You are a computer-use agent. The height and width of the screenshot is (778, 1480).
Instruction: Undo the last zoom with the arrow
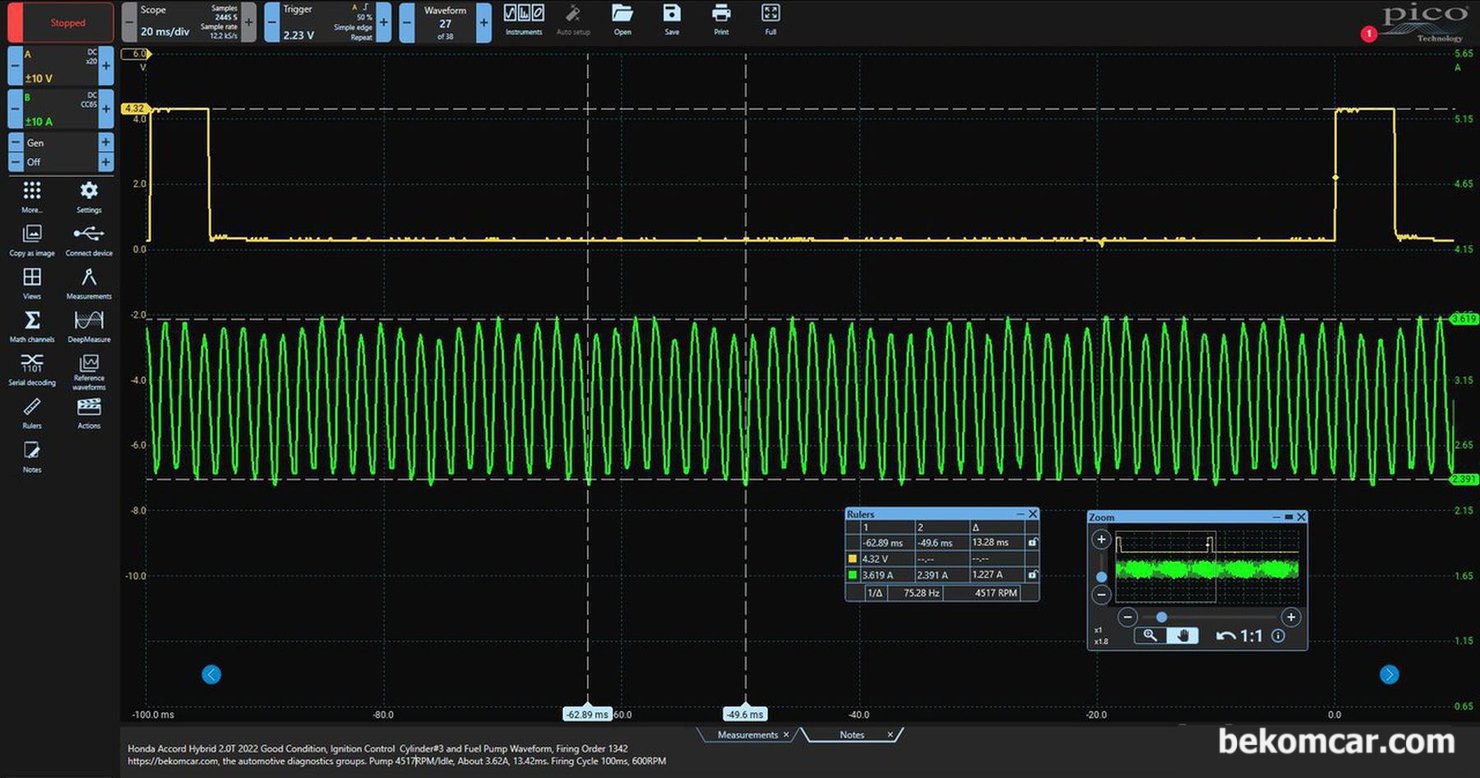[x=1226, y=635]
